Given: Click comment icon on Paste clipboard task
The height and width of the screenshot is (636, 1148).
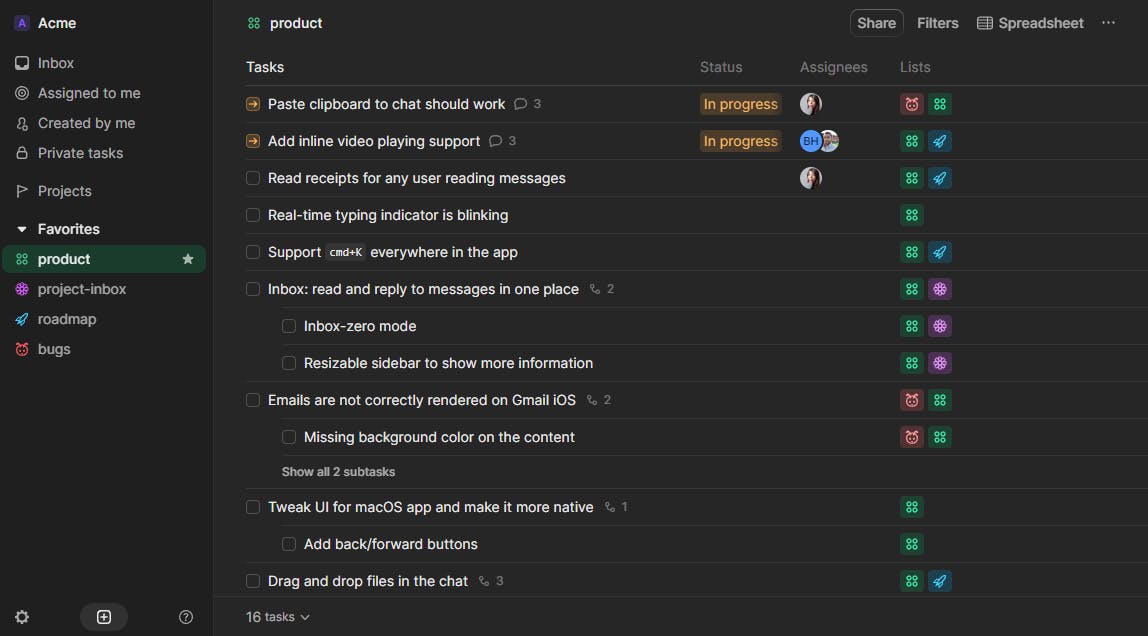Looking at the screenshot, I should [x=520, y=104].
